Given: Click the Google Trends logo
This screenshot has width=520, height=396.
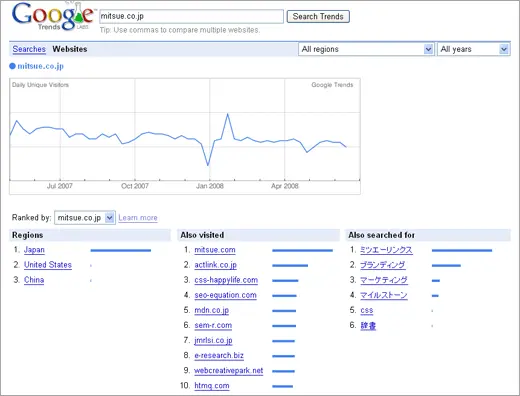Looking at the screenshot, I should 53,16.
